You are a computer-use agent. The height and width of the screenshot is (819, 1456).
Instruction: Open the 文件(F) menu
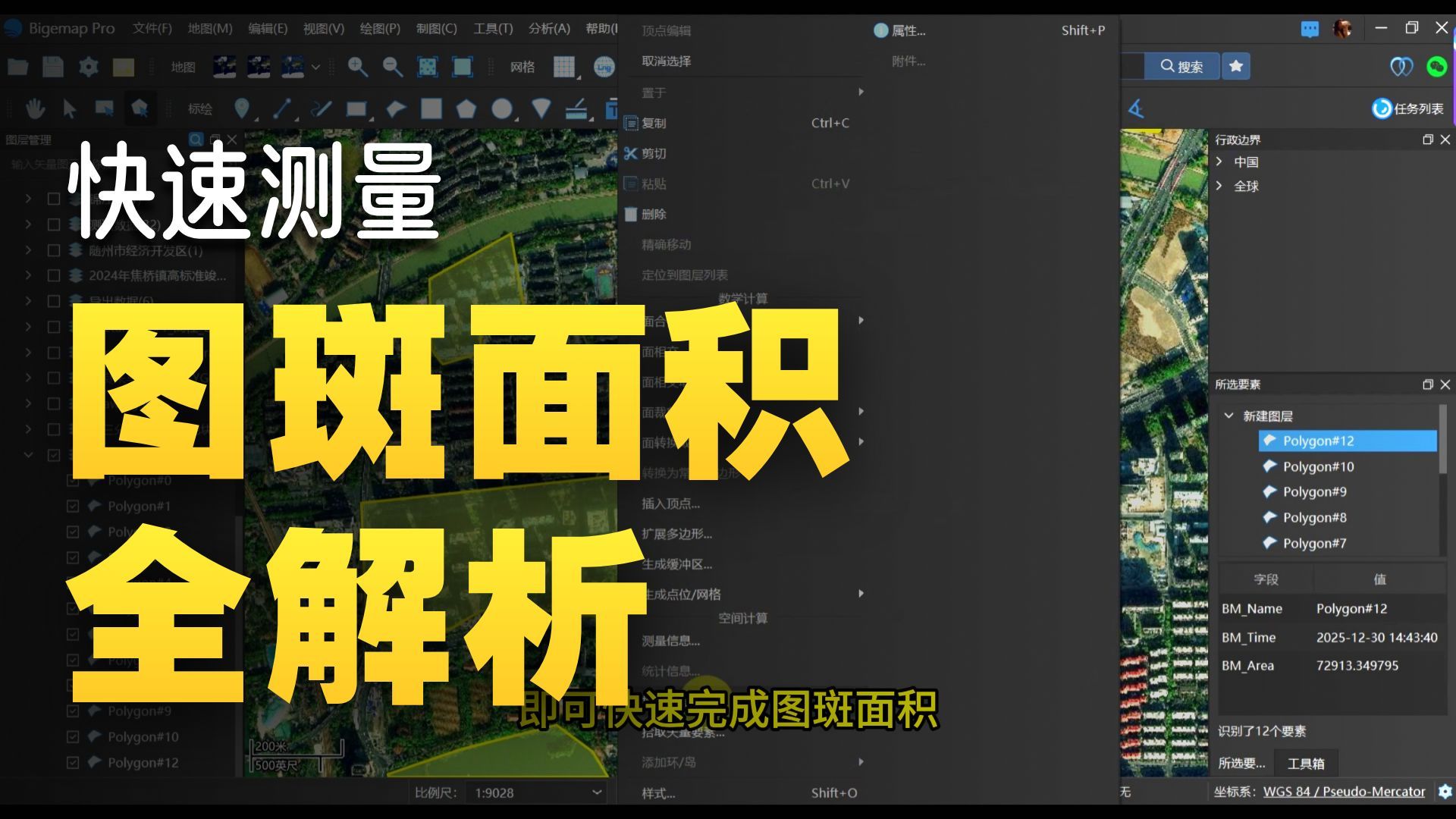152,28
